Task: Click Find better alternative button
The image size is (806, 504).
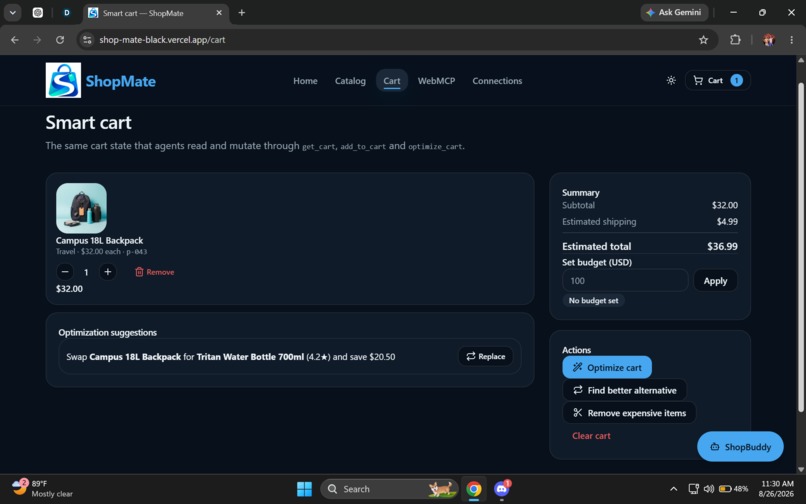Action: click(625, 390)
